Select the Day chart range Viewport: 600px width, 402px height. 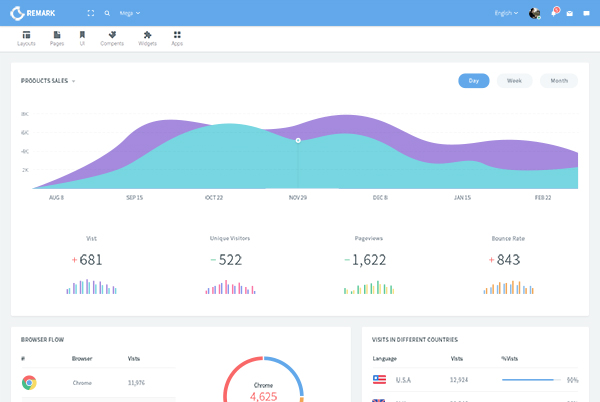click(x=473, y=80)
